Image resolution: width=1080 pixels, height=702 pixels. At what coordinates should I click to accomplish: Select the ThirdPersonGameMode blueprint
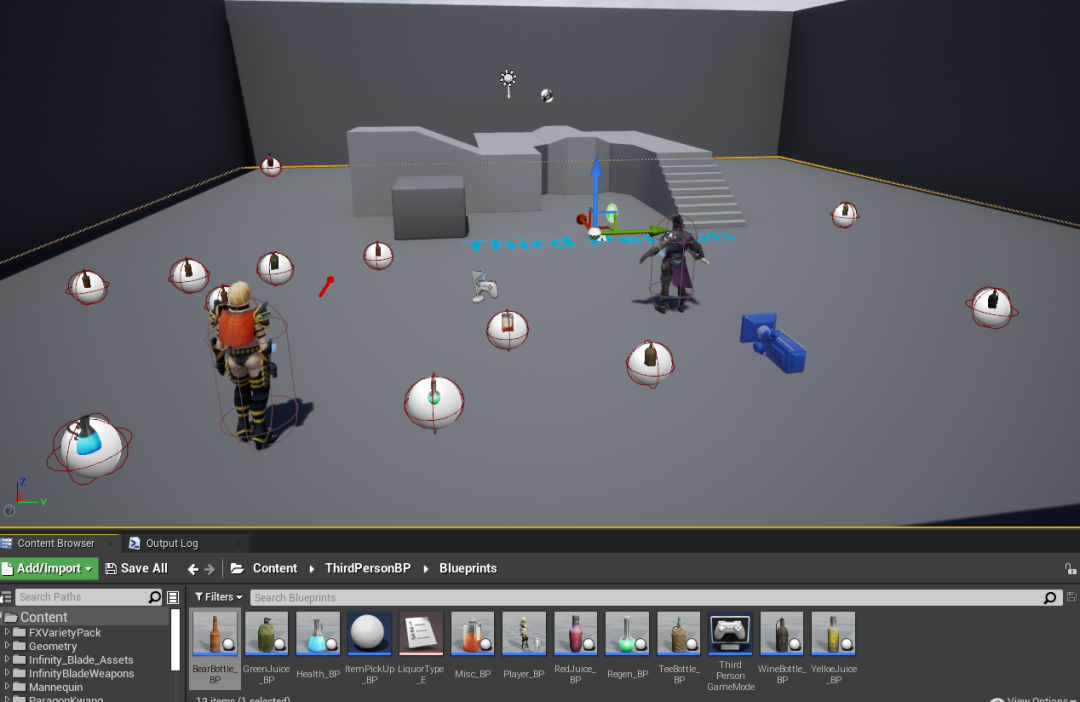pos(730,633)
